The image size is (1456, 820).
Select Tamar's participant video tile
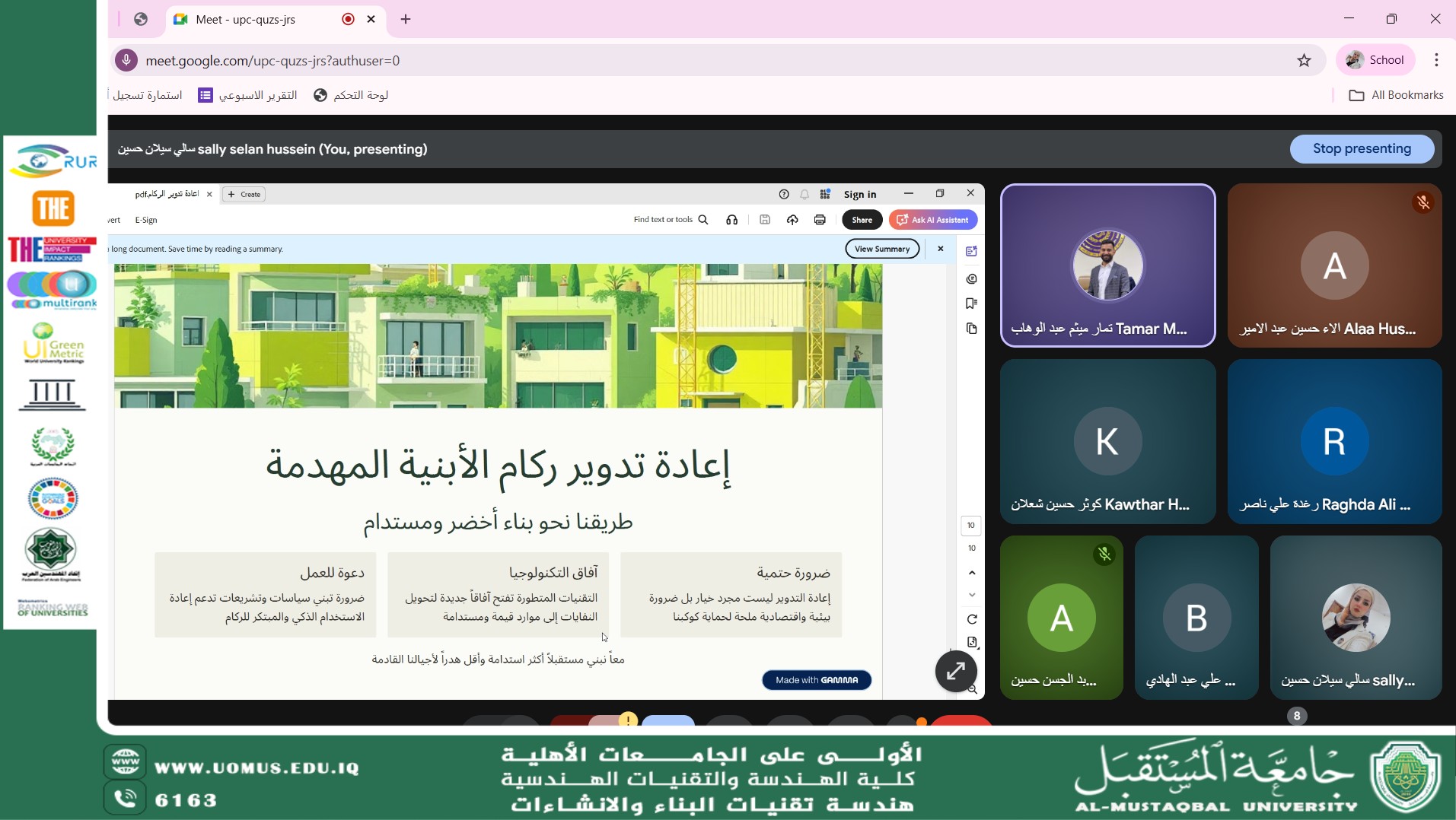[x=1107, y=265]
